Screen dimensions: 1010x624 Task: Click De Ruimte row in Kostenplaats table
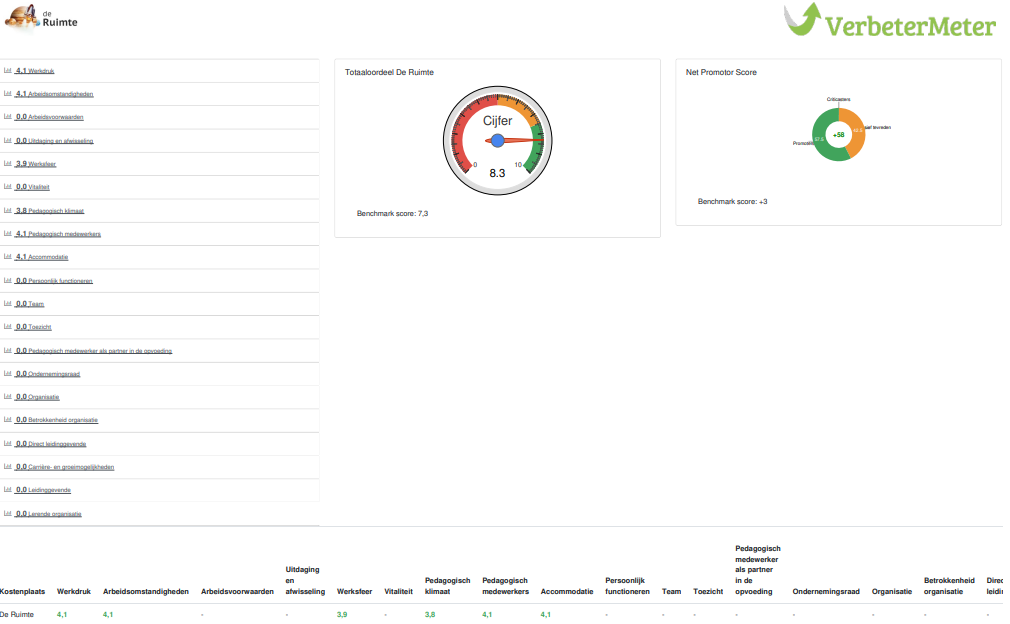(17, 614)
